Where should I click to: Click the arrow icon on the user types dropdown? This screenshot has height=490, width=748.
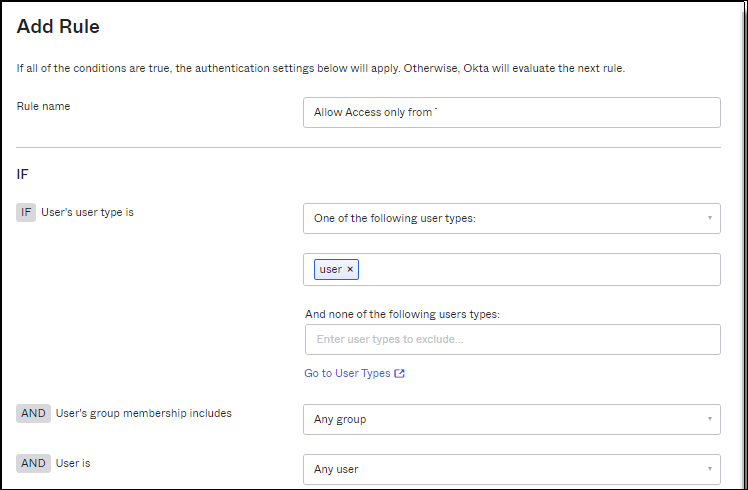point(709,218)
